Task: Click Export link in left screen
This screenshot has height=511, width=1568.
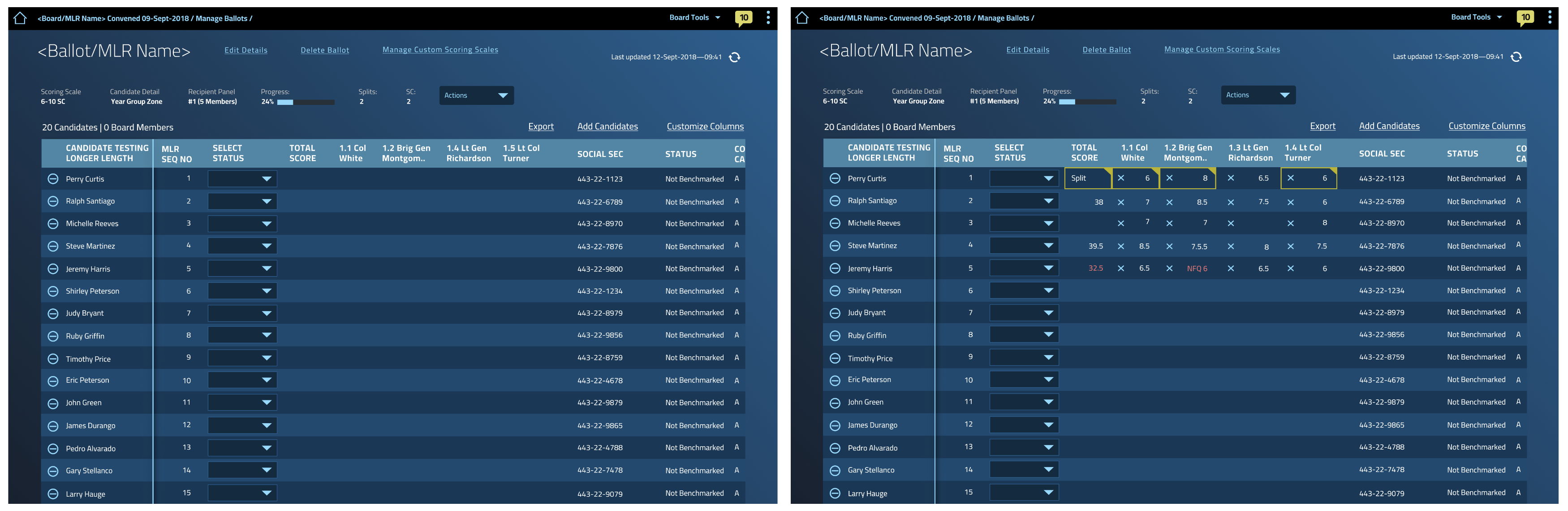Action: pyautogui.click(x=541, y=127)
